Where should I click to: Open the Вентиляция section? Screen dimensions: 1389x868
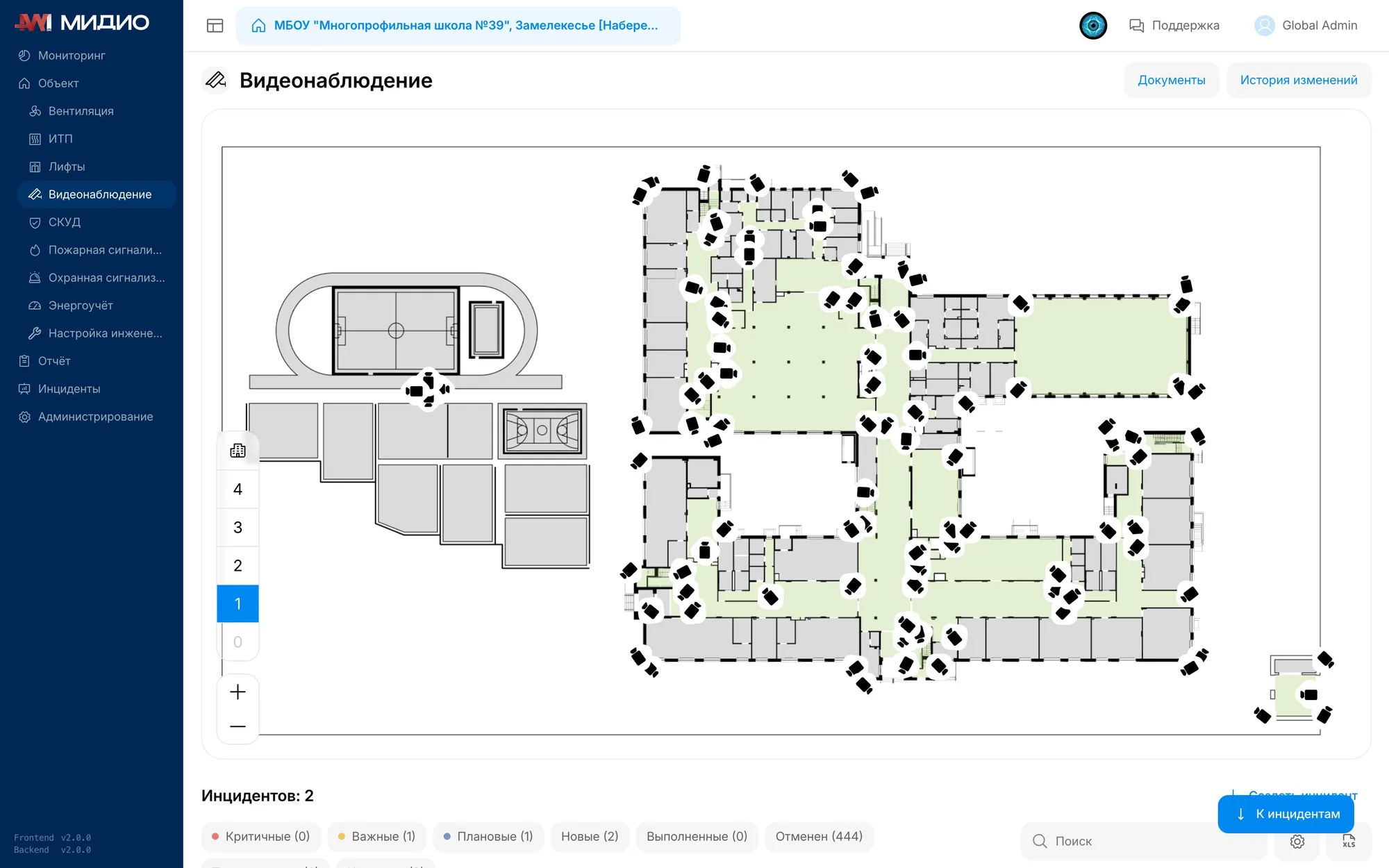[81, 111]
